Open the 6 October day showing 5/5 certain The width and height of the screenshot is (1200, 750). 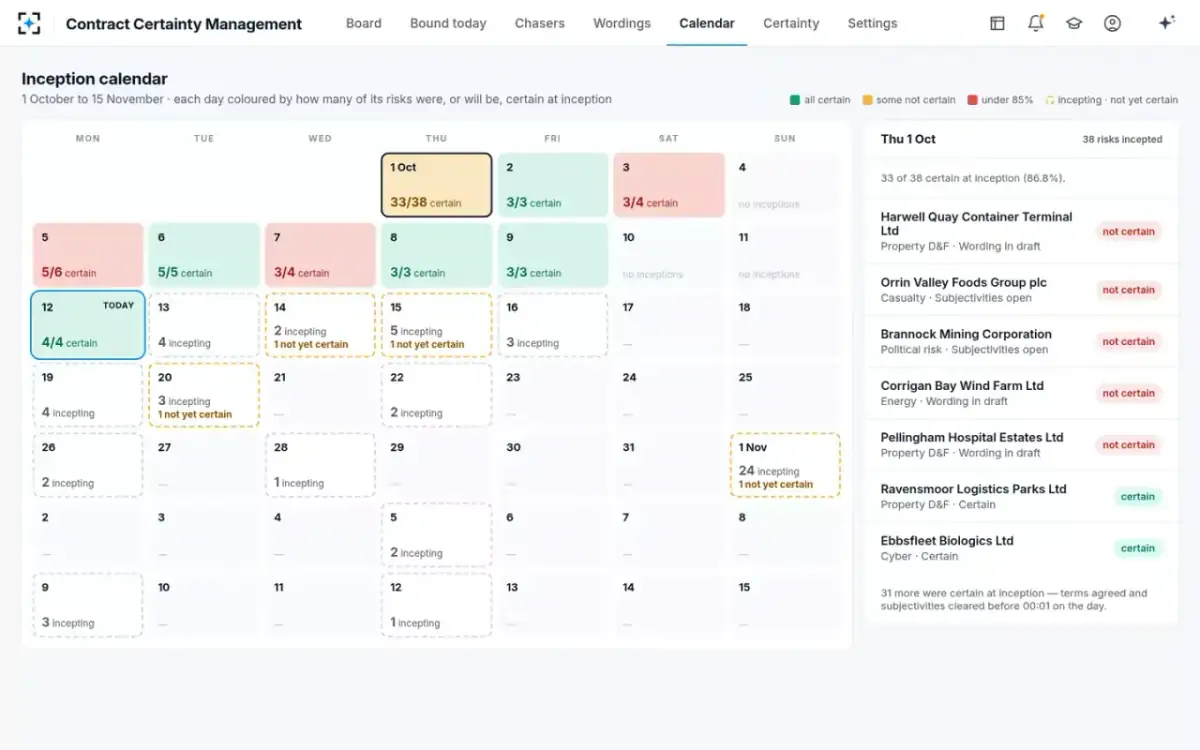click(204, 255)
